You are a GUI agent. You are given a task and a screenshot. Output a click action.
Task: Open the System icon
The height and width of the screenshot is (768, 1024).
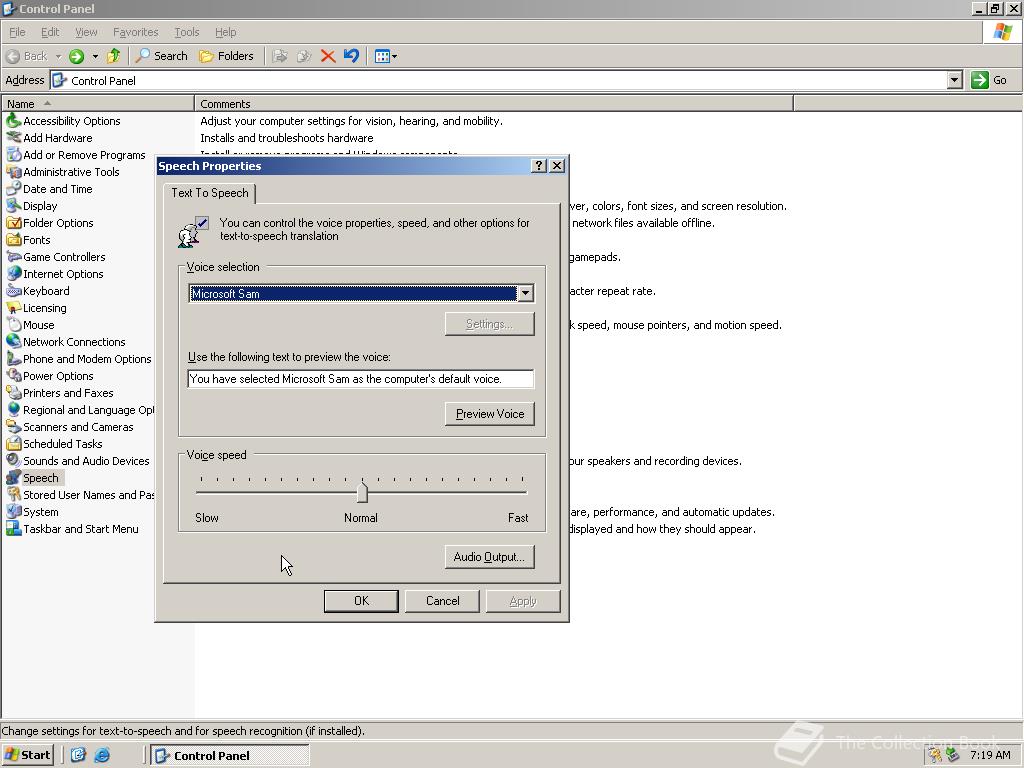14,511
